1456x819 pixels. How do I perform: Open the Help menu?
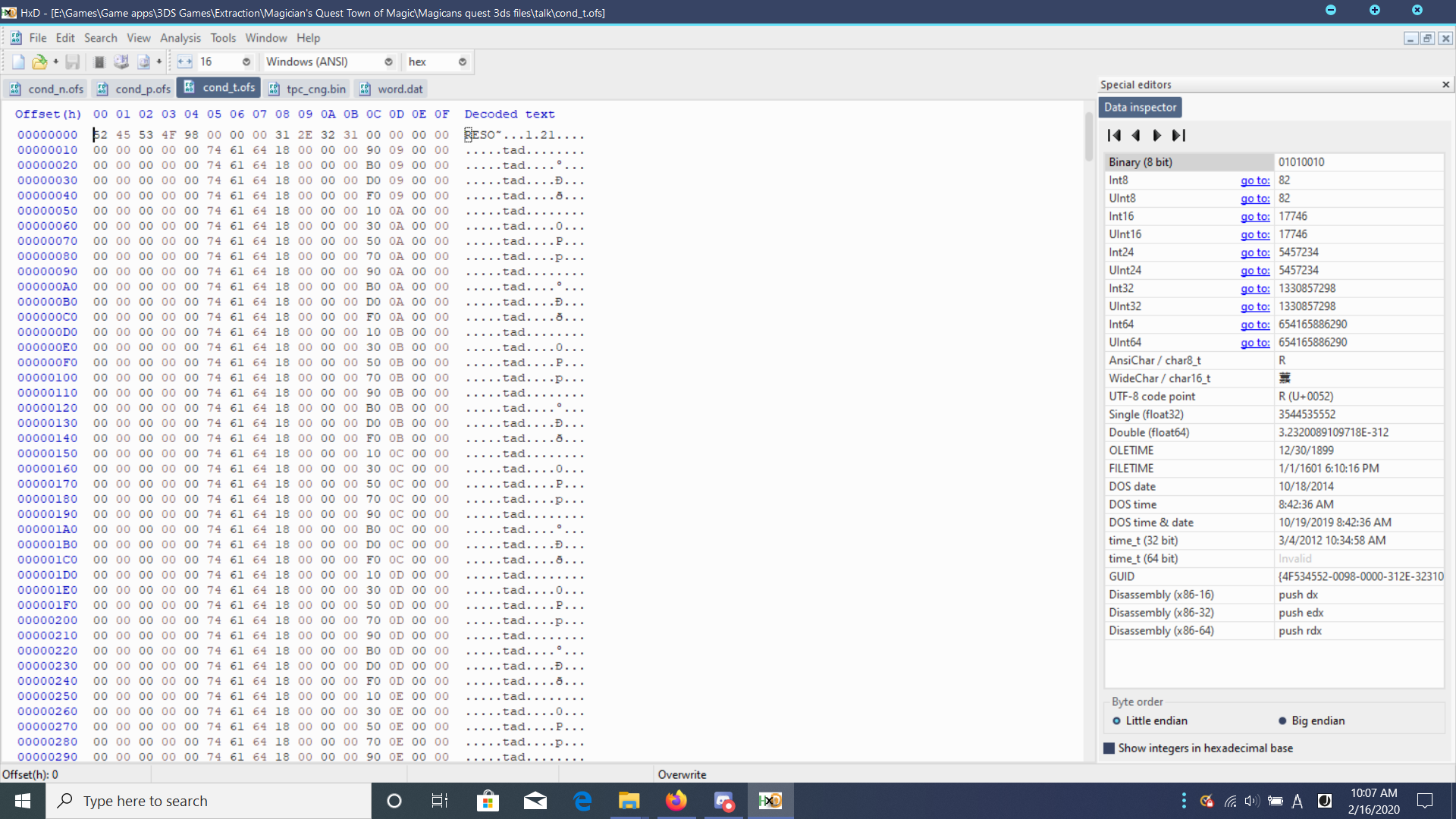pyautogui.click(x=308, y=38)
